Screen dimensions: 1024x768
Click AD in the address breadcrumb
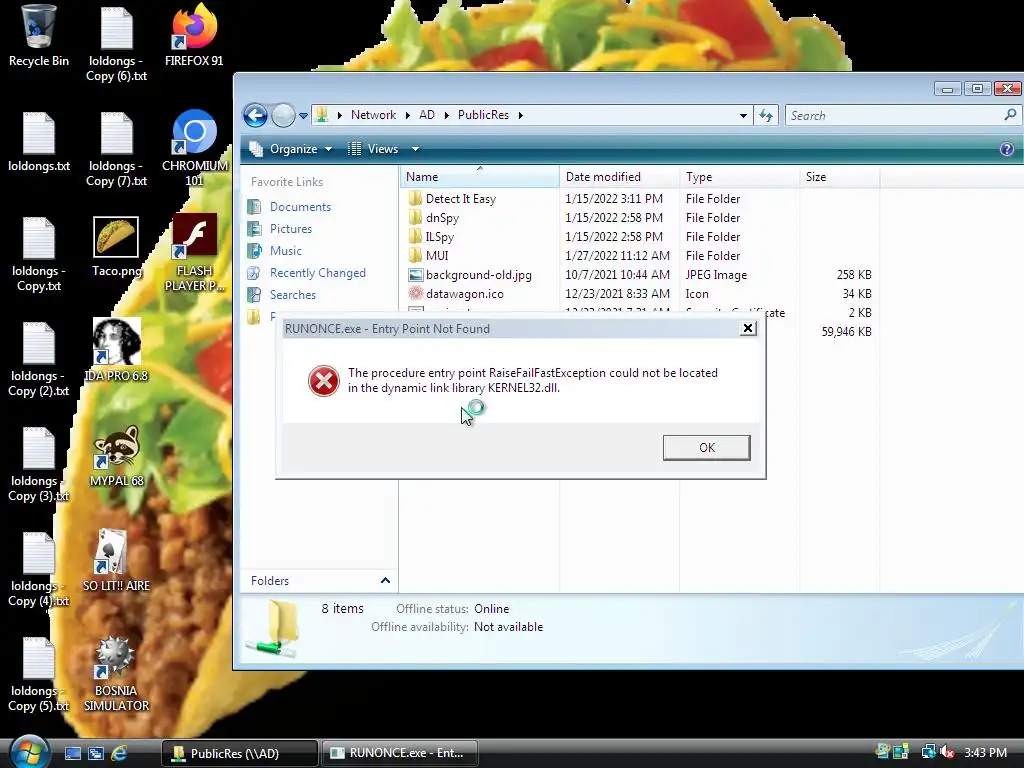pyautogui.click(x=426, y=115)
